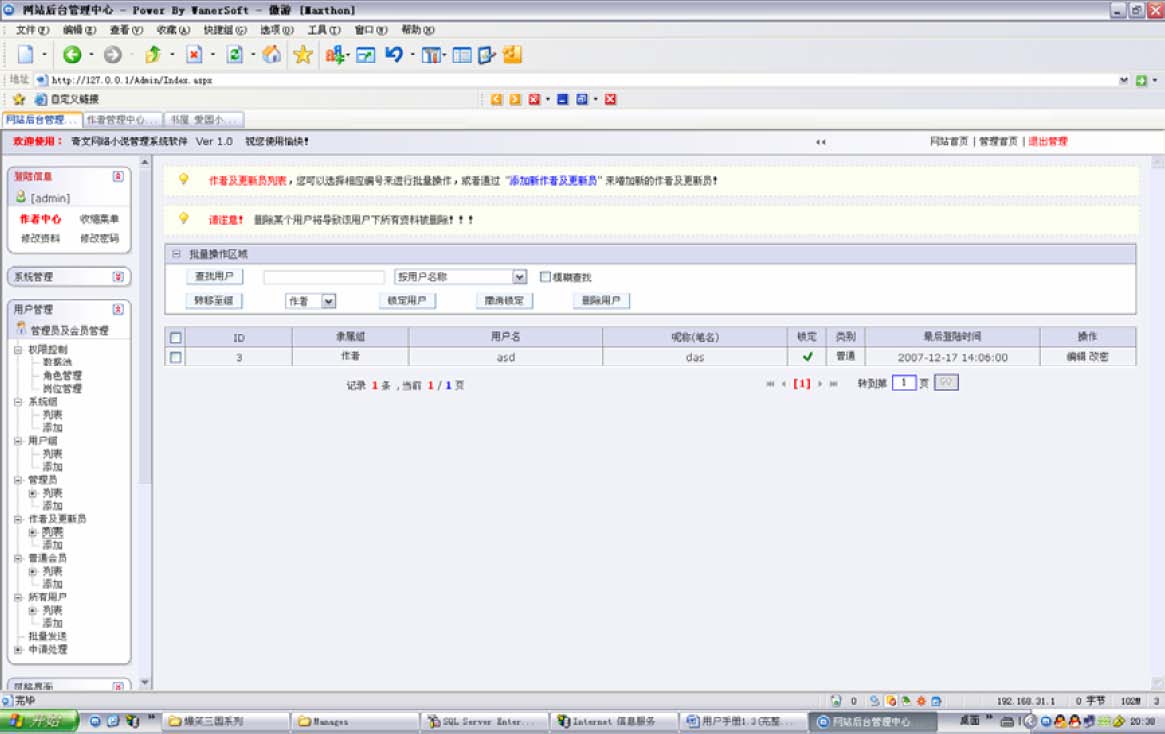The height and width of the screenshot is (734, 1165).
Task: Open the 作者 group dropdown
Action: tap(328, 301)
